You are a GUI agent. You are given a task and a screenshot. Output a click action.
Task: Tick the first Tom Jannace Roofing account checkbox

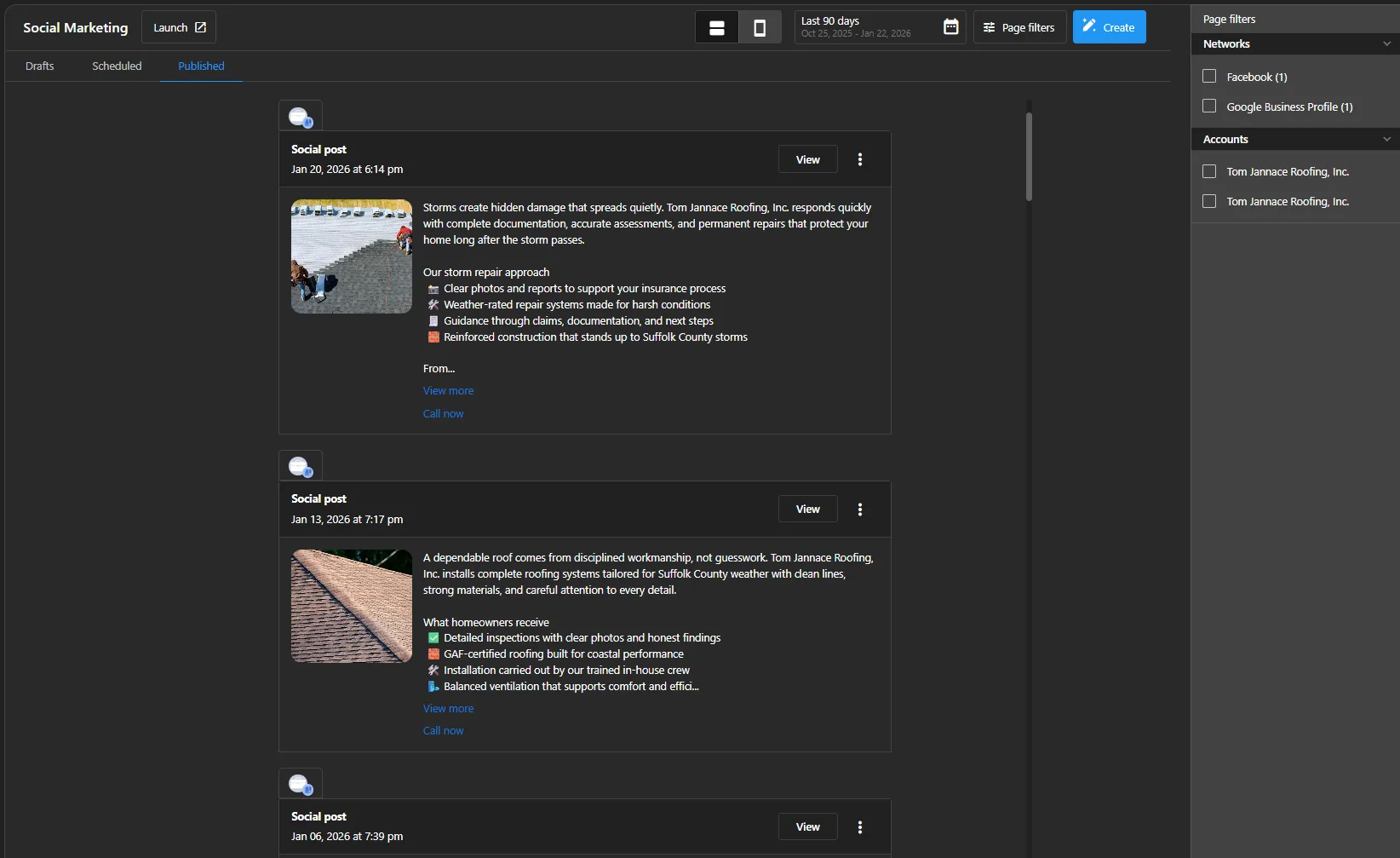point(1209,171)
